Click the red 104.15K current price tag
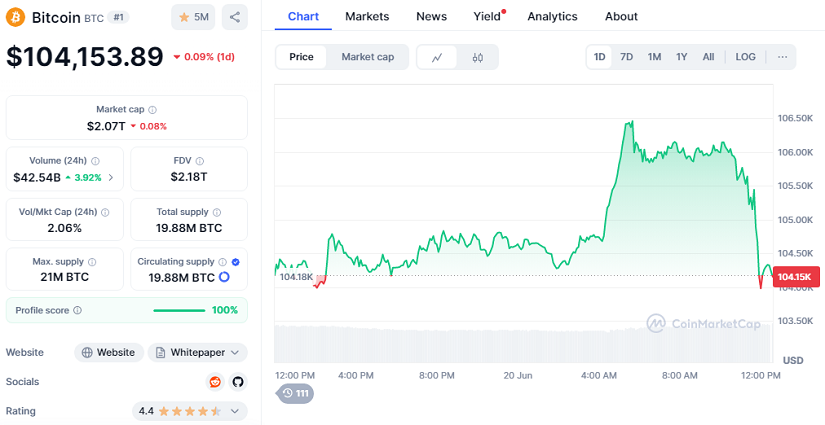 [x=796, y=277]
